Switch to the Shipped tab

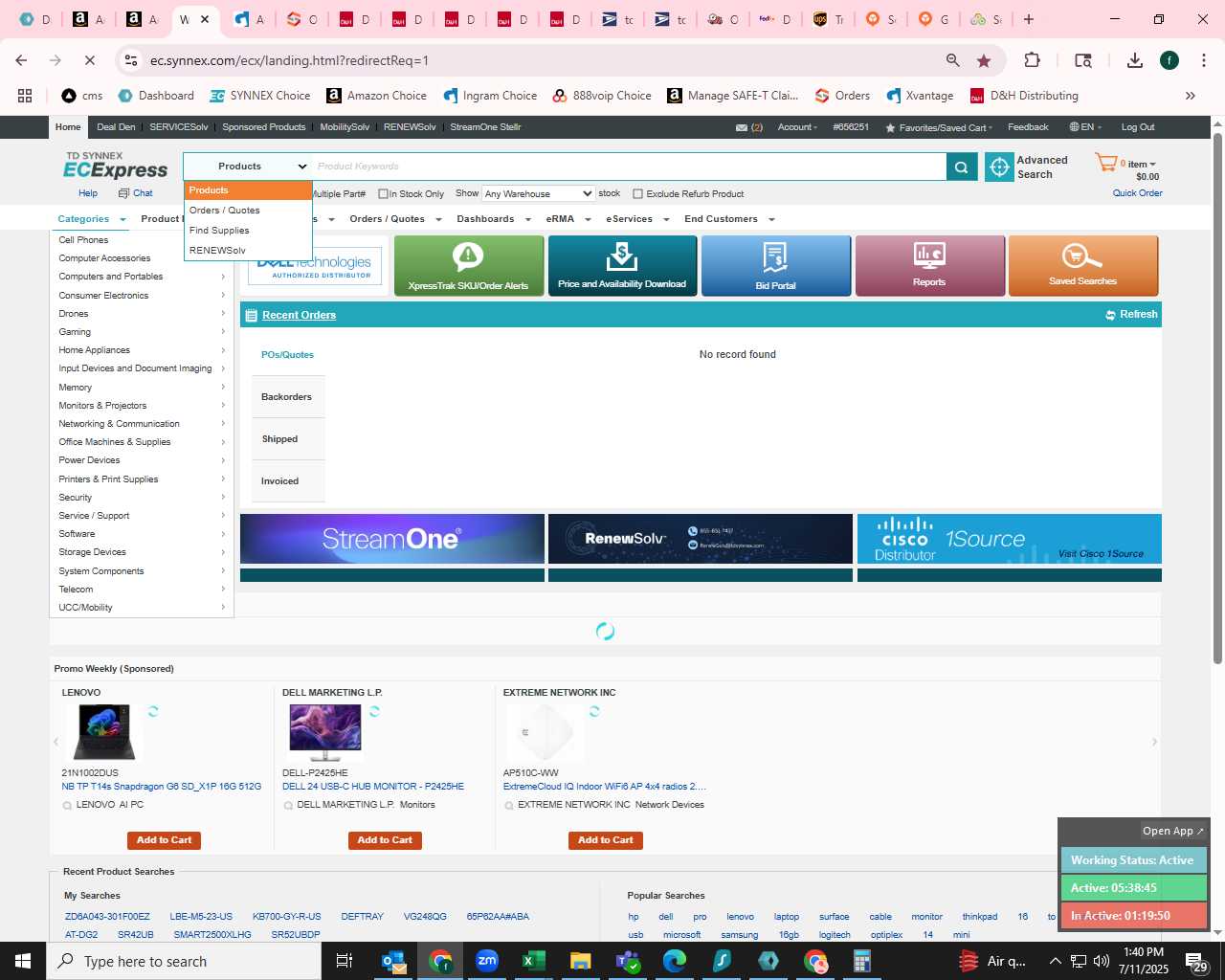coord(288,439)
